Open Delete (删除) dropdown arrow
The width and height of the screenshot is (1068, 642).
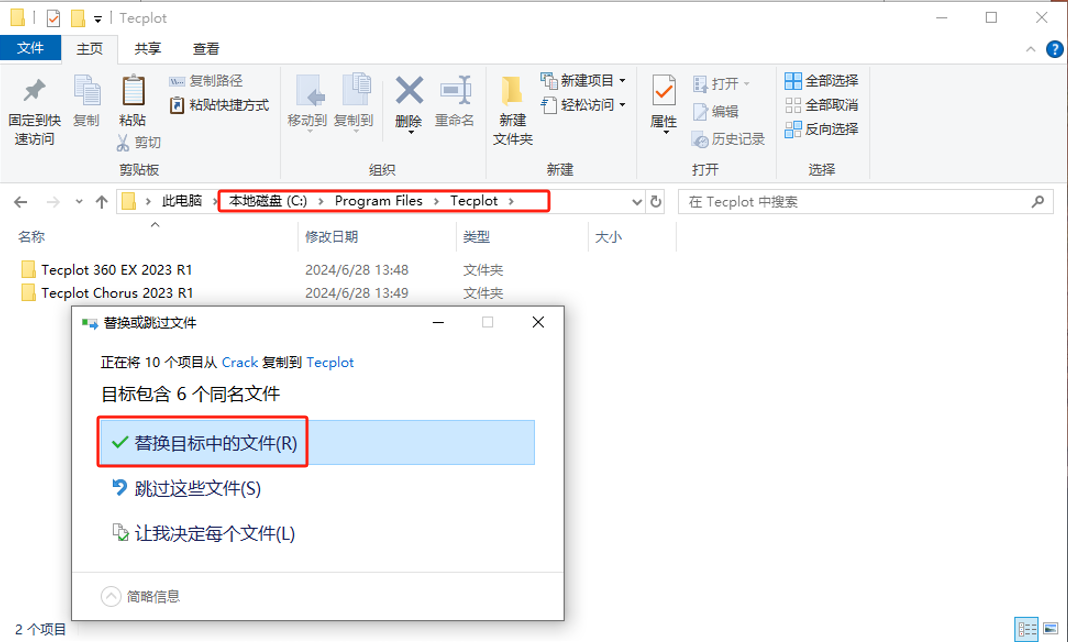point(411,132)
